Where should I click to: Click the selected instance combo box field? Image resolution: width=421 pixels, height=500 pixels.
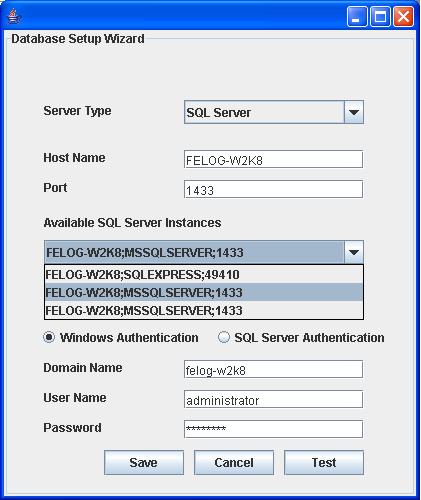pyautogui.click(x=194, y=252)
